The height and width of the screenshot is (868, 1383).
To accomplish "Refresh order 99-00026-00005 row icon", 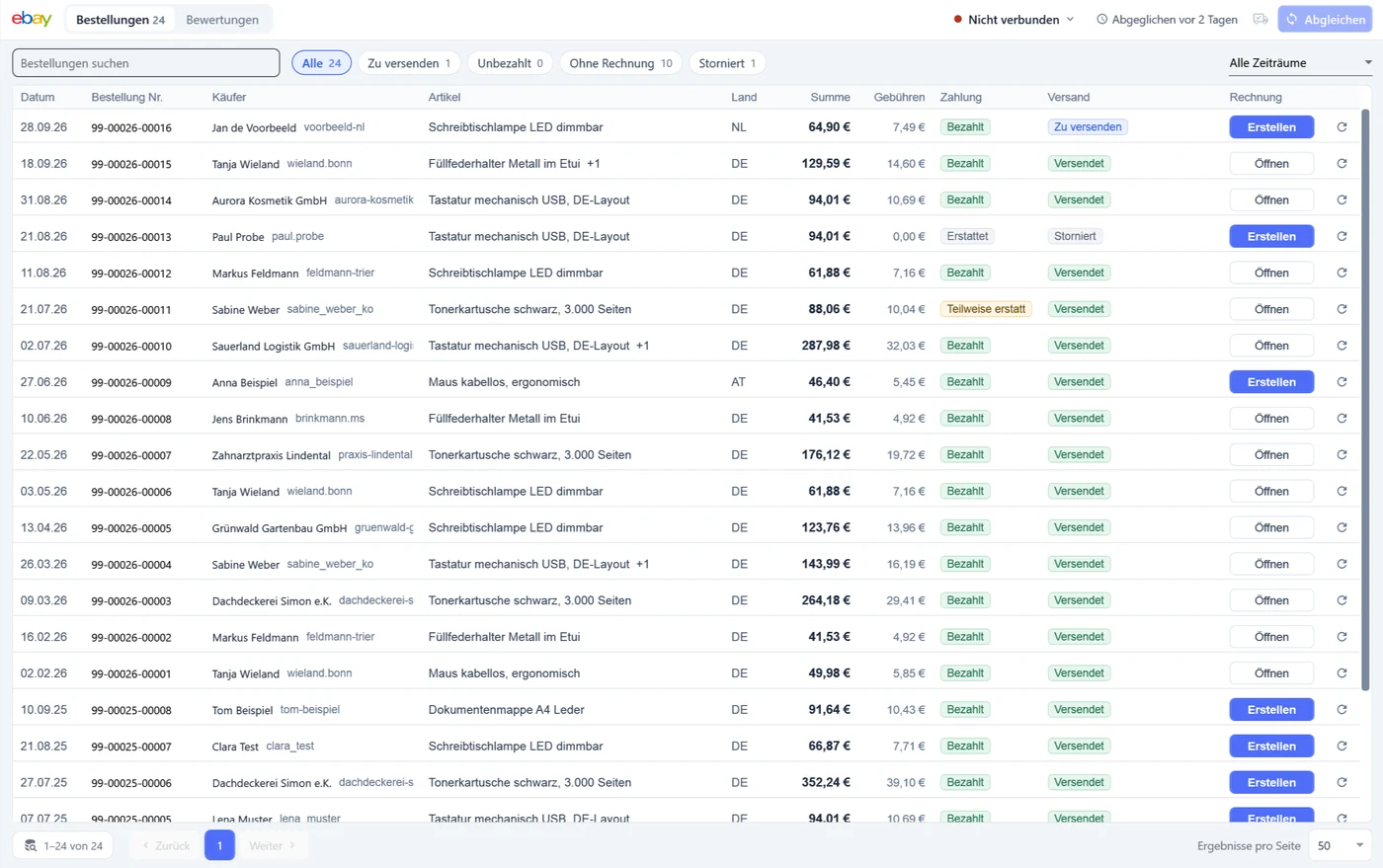I will pyautogui.click(x=1342, y=527).
